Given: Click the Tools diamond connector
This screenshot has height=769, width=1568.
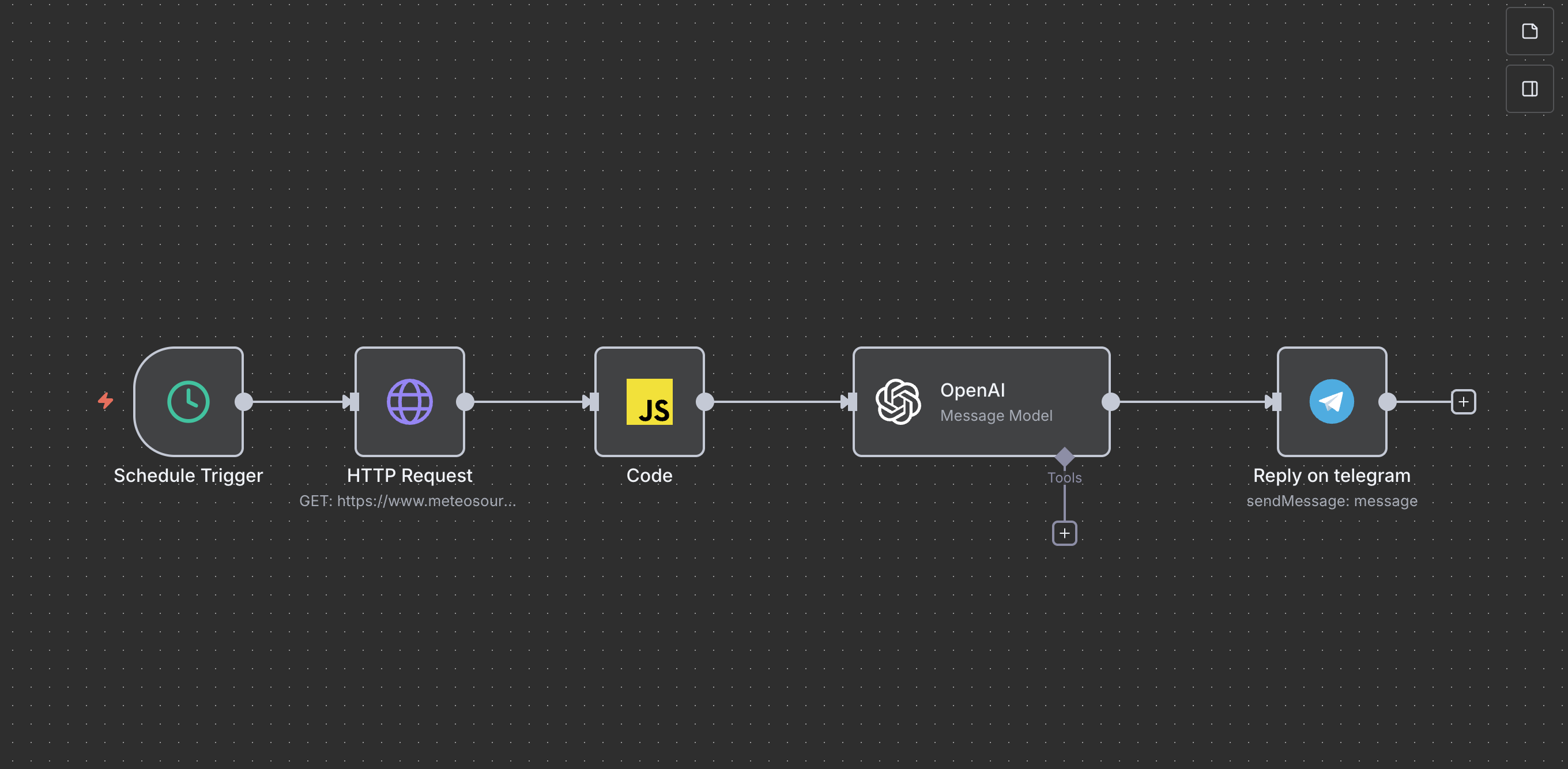Looking at the screenshot, I should [1064, 456].
